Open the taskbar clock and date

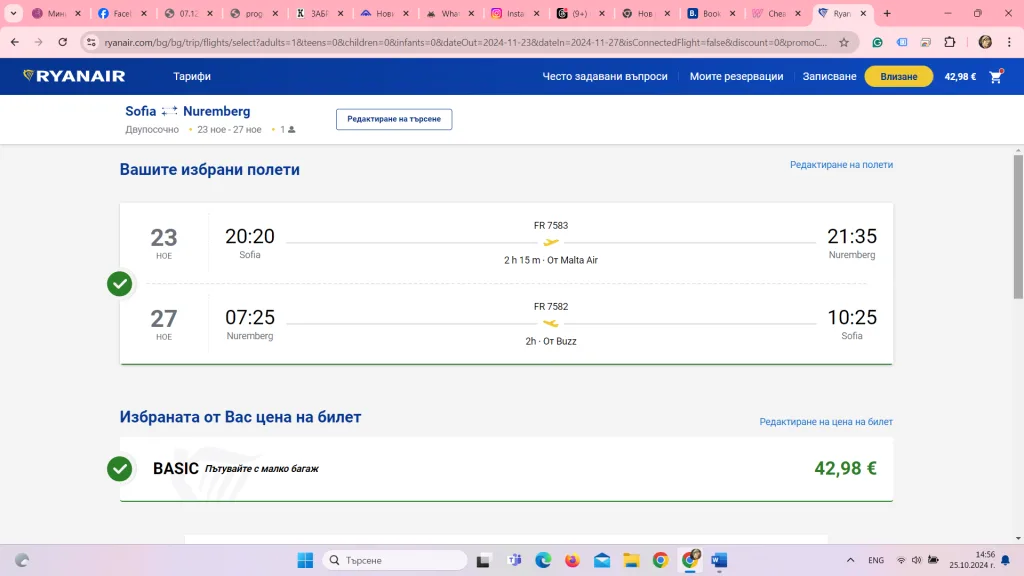[x=972, y=560]
